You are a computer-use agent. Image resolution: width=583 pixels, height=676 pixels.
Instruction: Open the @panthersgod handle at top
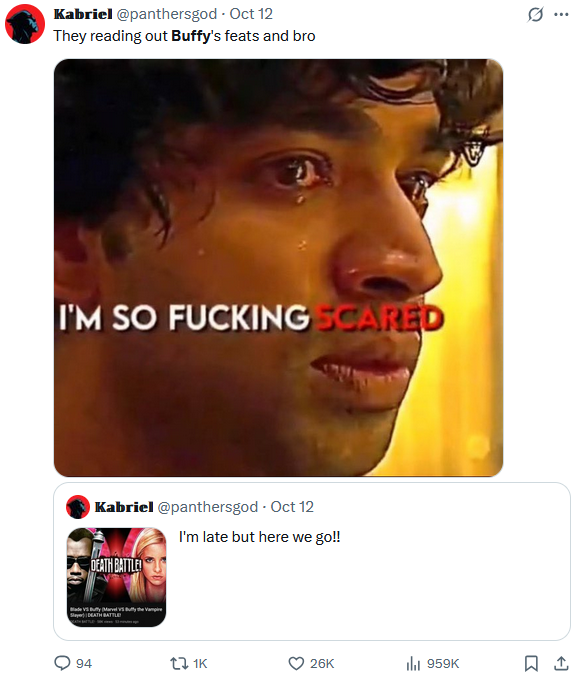pyautogui.click(x=166, y=14)
